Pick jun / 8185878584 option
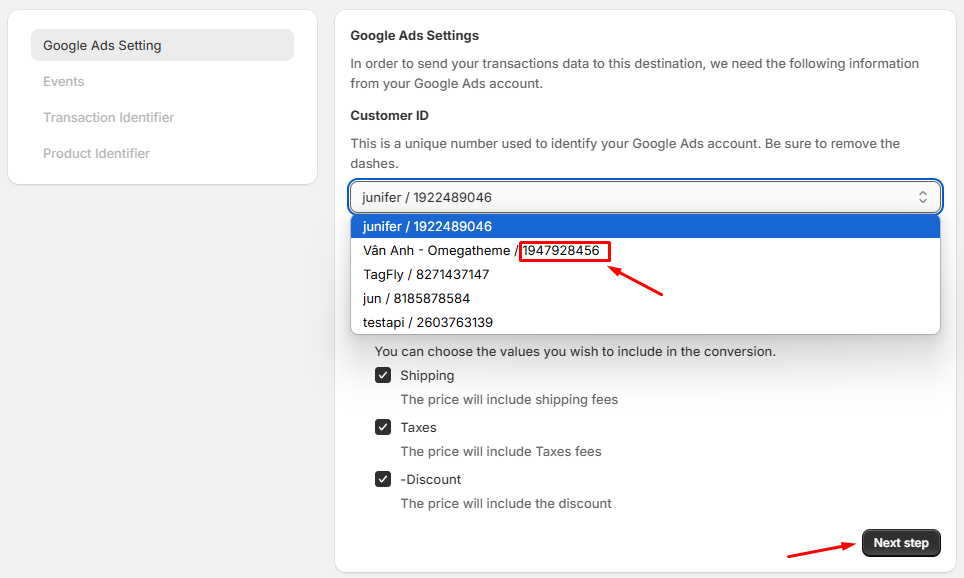The width and height of the screenshot is (964, 578). pyautogui.click(x=645, y=298)
